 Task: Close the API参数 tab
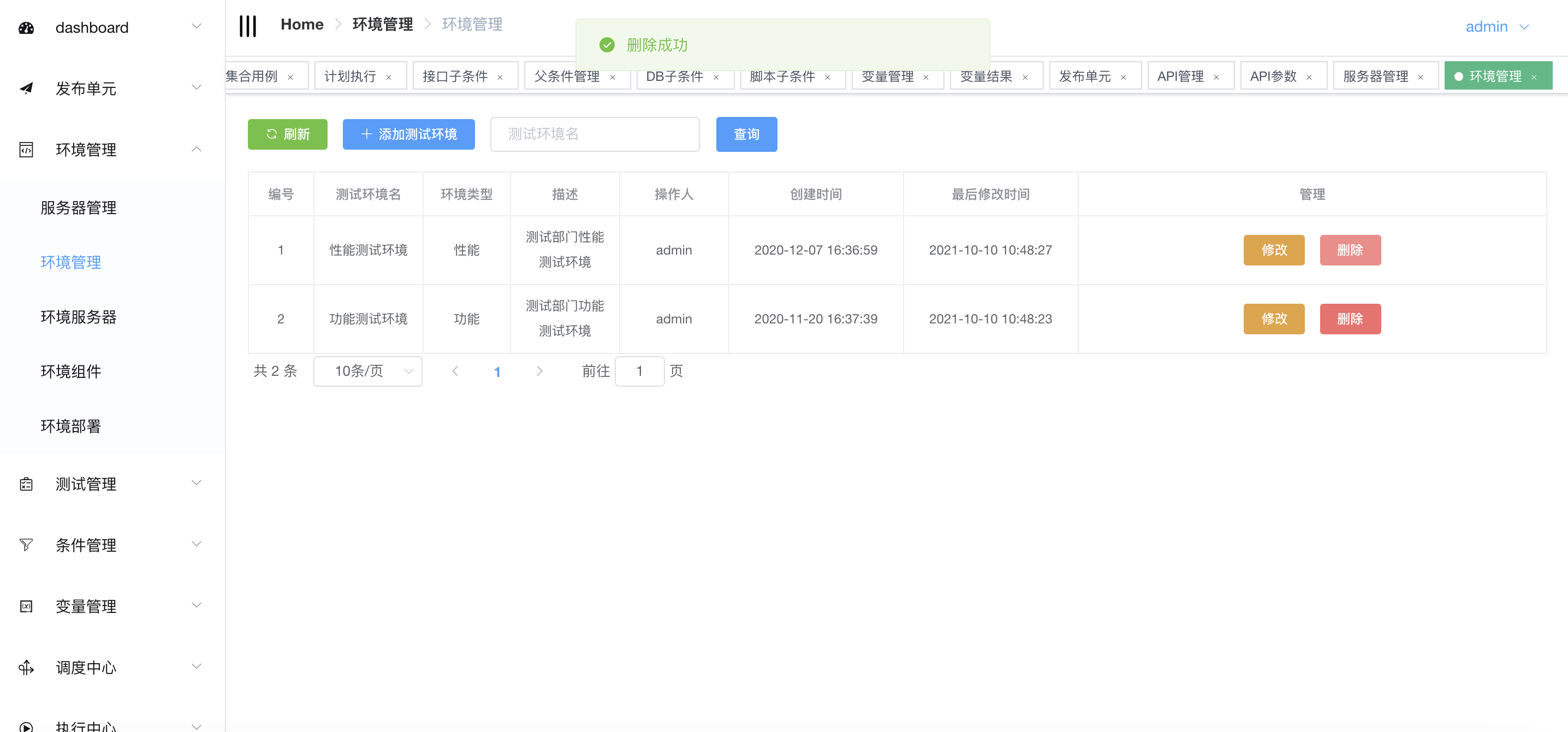coord(1309,78)
